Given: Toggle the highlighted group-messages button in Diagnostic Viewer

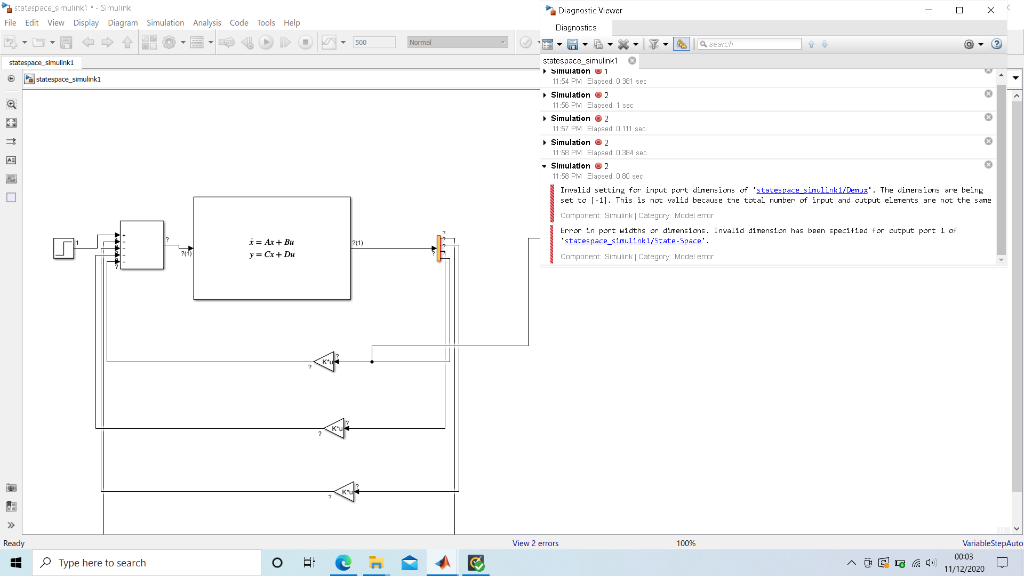Looking at the screenshot, I should (x=682, y=44).
